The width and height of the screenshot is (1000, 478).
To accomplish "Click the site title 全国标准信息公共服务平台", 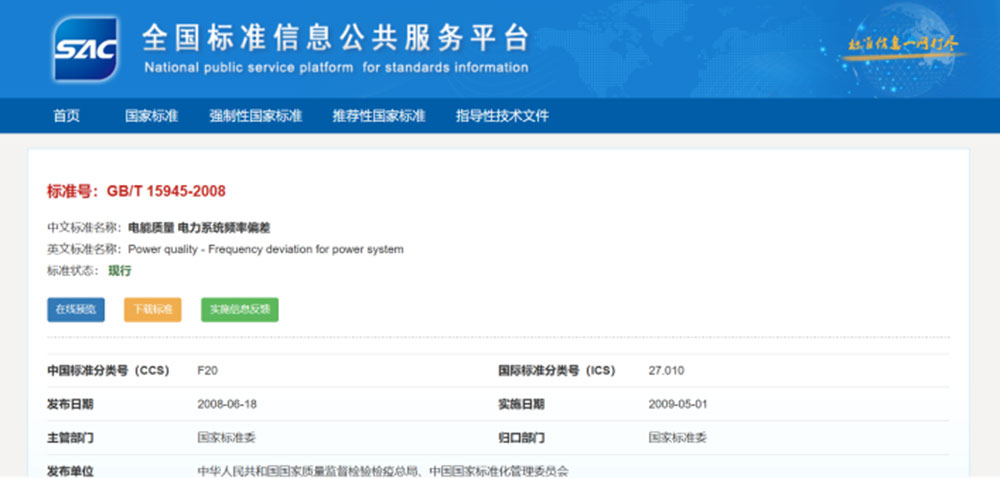I will coord(335,38).
